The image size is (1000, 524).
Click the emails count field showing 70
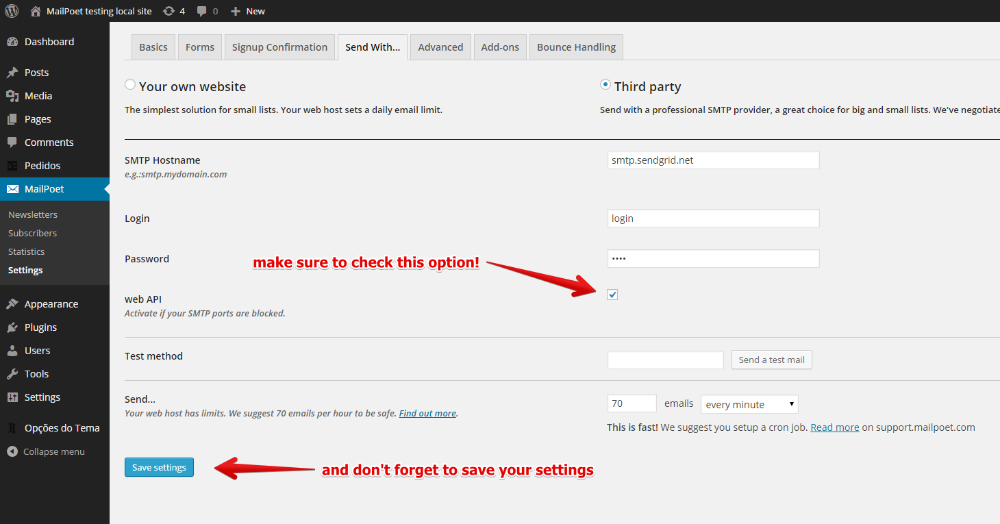pyautogui.click(x=631, y=404)
